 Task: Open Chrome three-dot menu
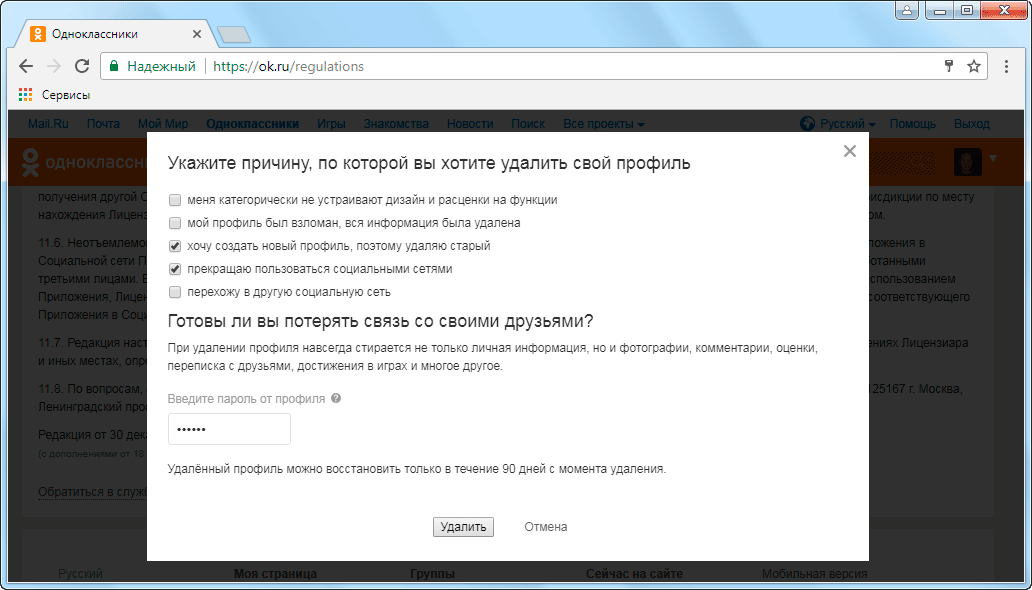pos(1006,67)
